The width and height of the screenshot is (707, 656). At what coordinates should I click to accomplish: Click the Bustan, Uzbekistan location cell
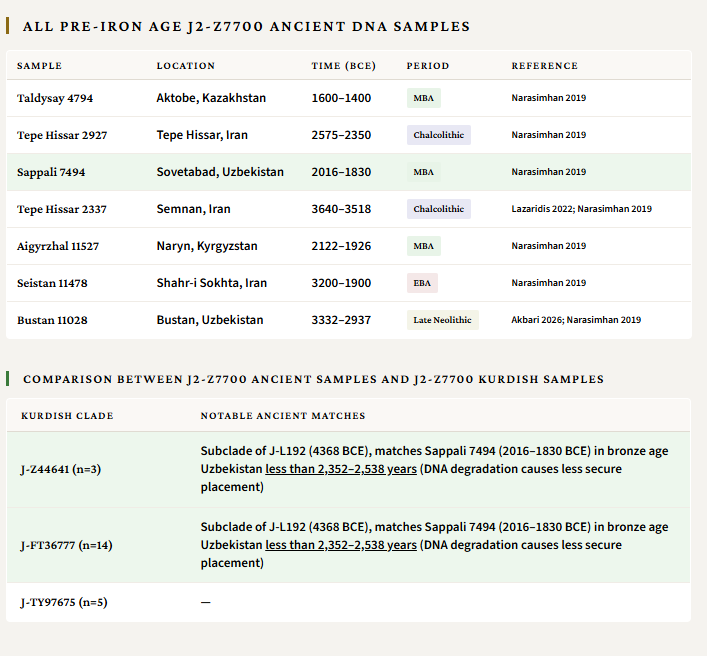tap(210, 320)
